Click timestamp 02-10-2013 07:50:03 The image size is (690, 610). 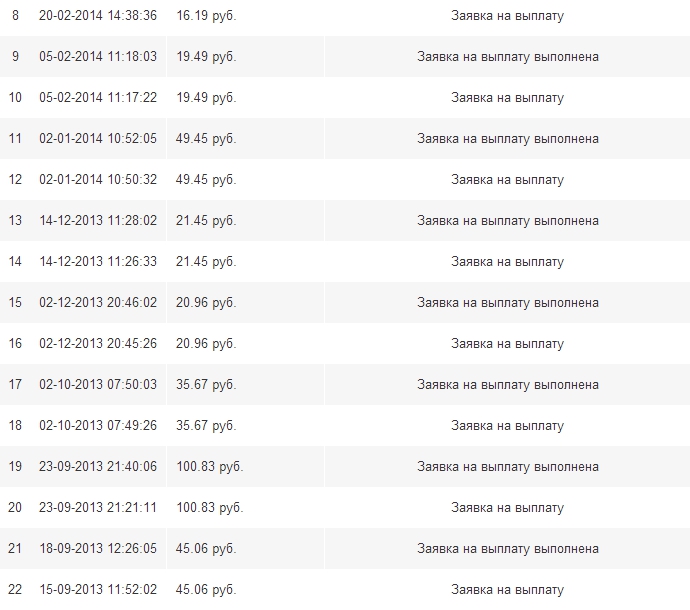(x=97, y=385)
